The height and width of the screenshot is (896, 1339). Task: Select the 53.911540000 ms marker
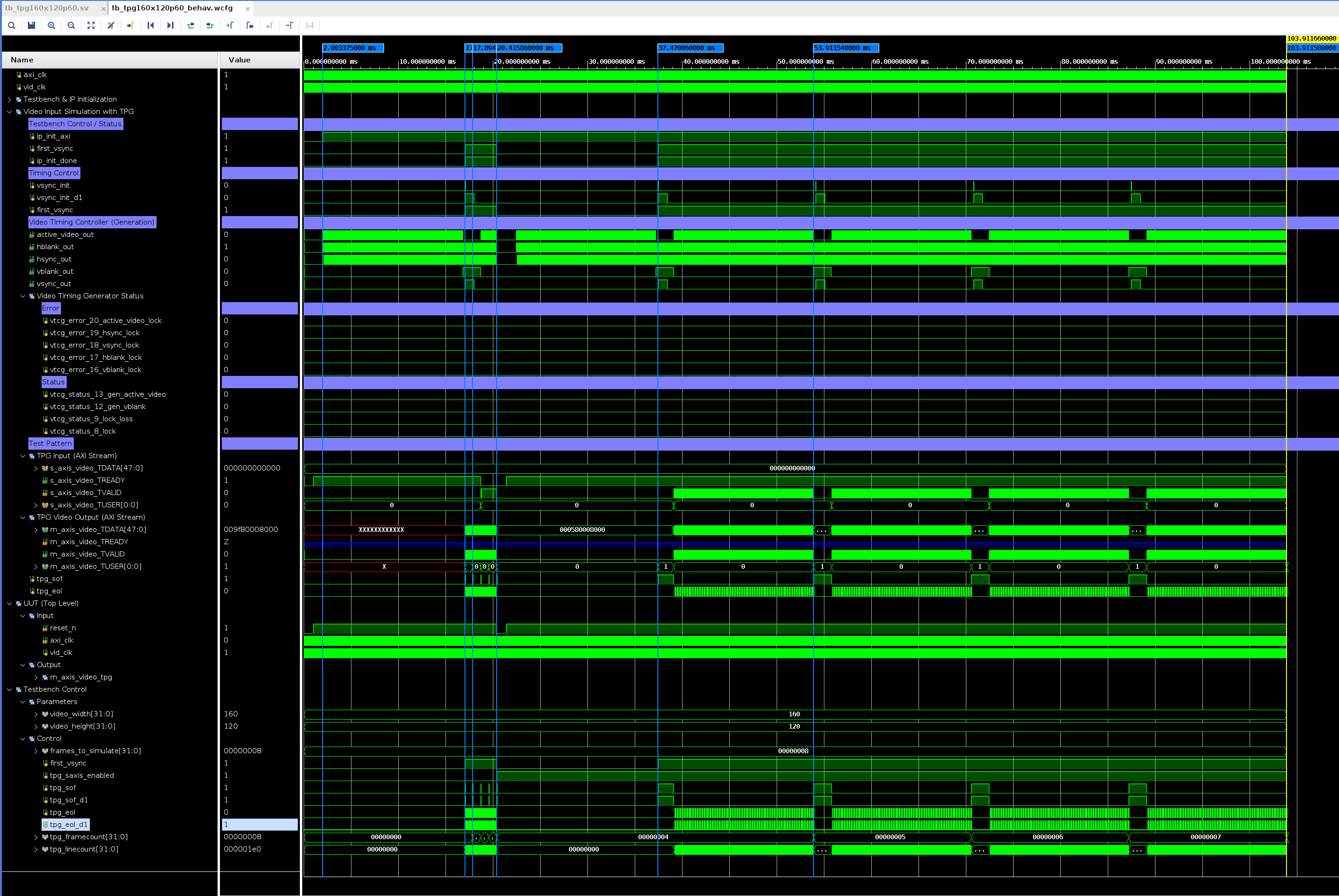pos(846,48)
